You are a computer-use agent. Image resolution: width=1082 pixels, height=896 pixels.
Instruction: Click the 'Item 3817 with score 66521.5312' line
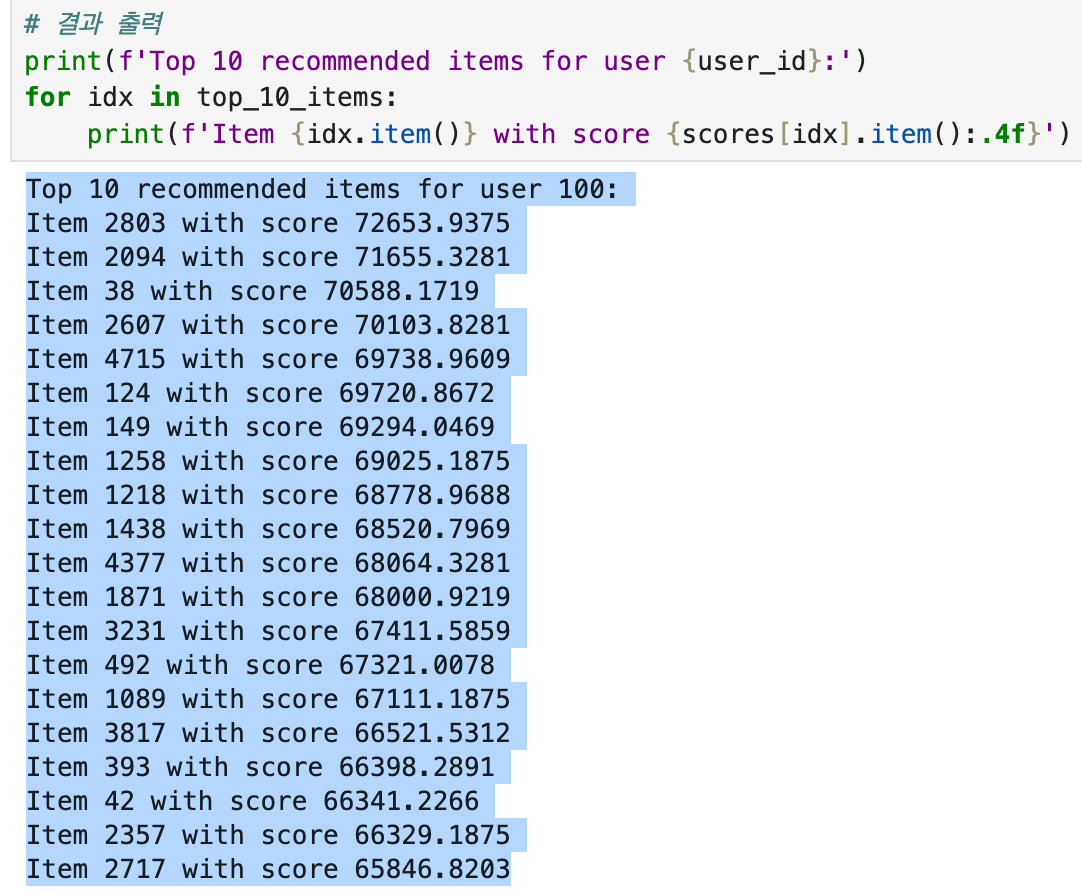(x=268, y=733)
